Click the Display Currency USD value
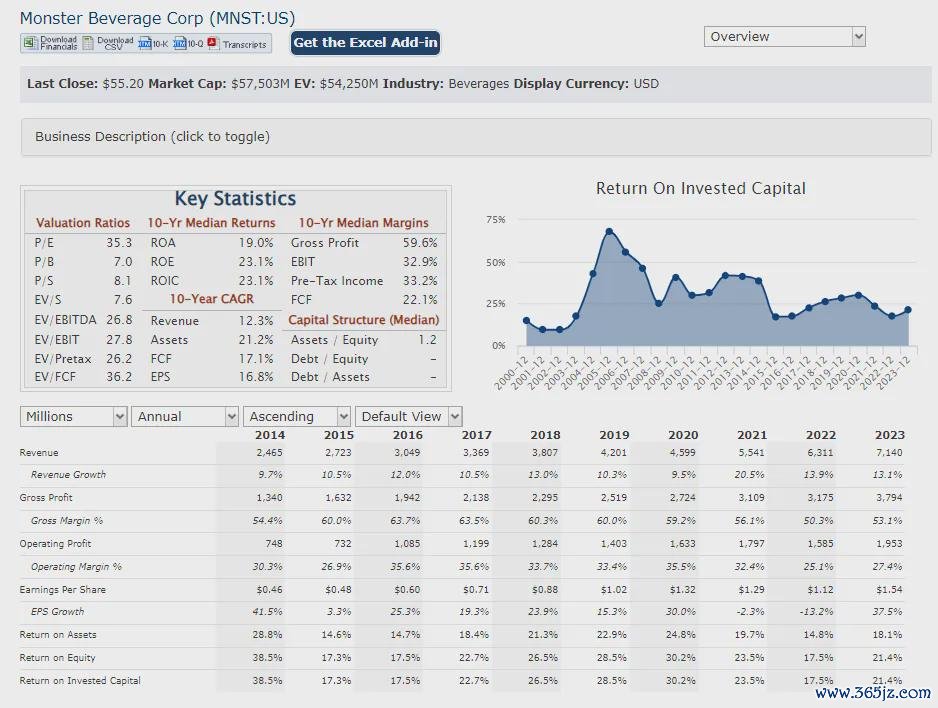The image size is (938, 708). coord(646,84)
